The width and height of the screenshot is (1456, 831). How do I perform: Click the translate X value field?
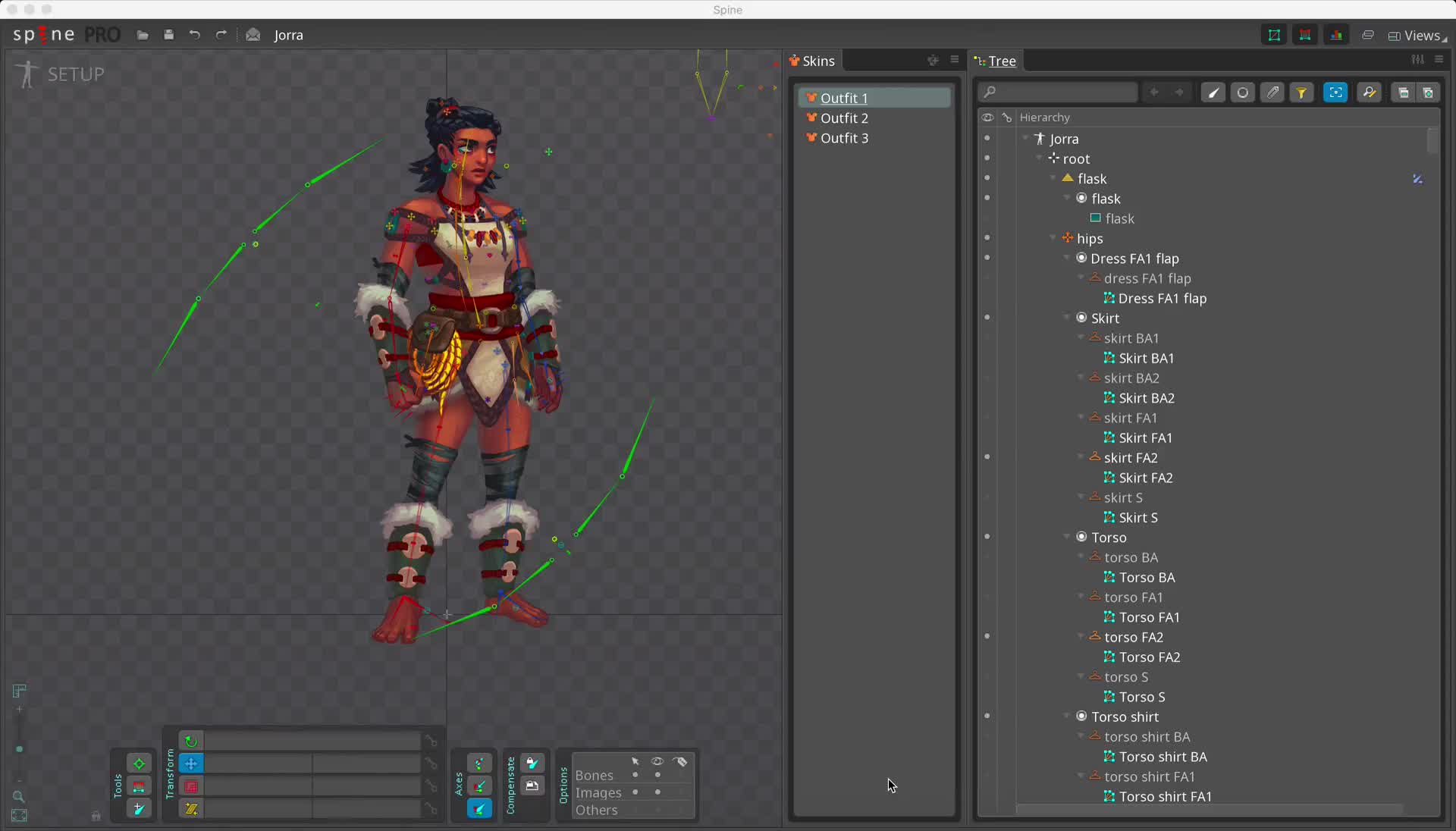point(258,764)
